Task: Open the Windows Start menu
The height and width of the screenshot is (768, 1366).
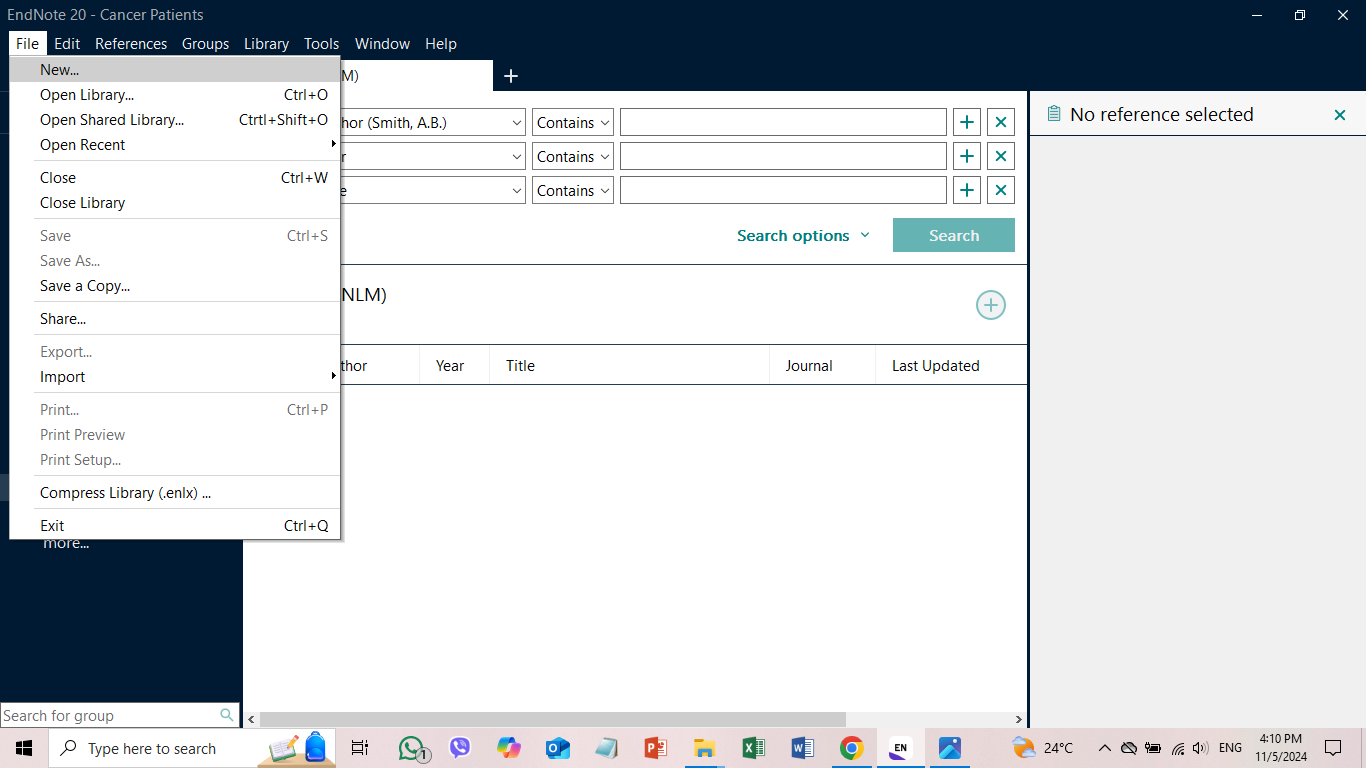Action: (x=24, y=748)
